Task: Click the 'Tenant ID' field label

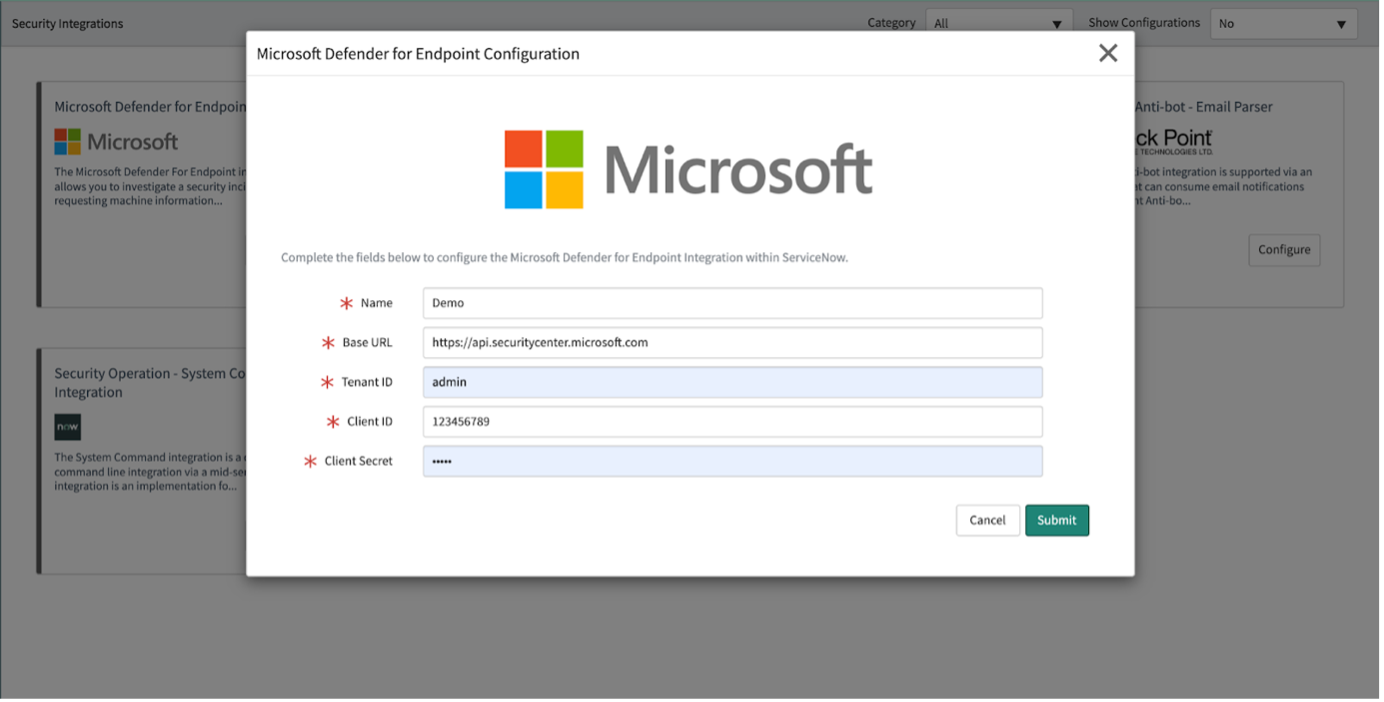Action: (x=367, y=382)
